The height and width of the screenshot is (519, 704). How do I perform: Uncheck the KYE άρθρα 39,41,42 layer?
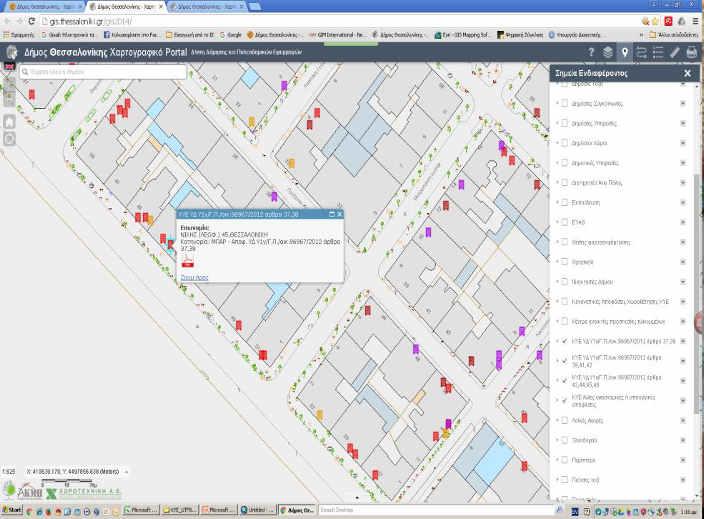pos(564,361)
